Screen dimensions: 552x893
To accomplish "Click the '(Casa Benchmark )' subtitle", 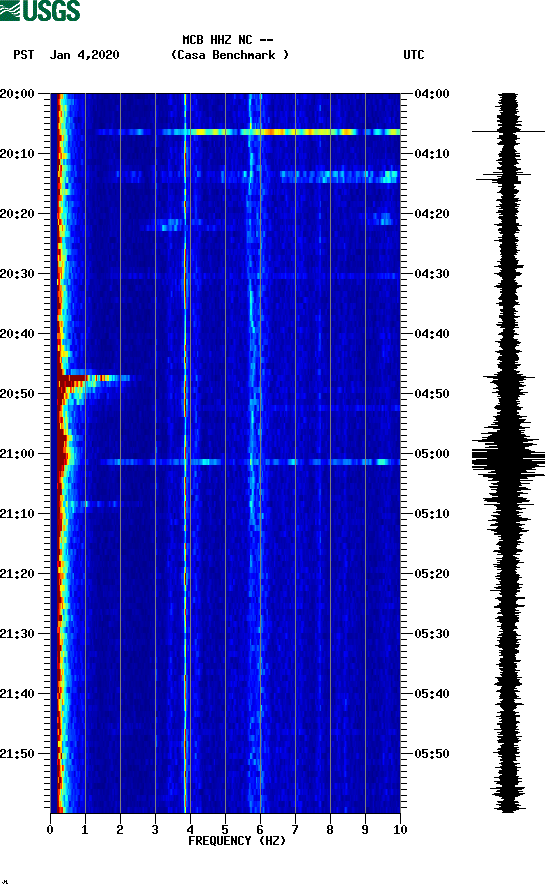I will tap(230, 55).
